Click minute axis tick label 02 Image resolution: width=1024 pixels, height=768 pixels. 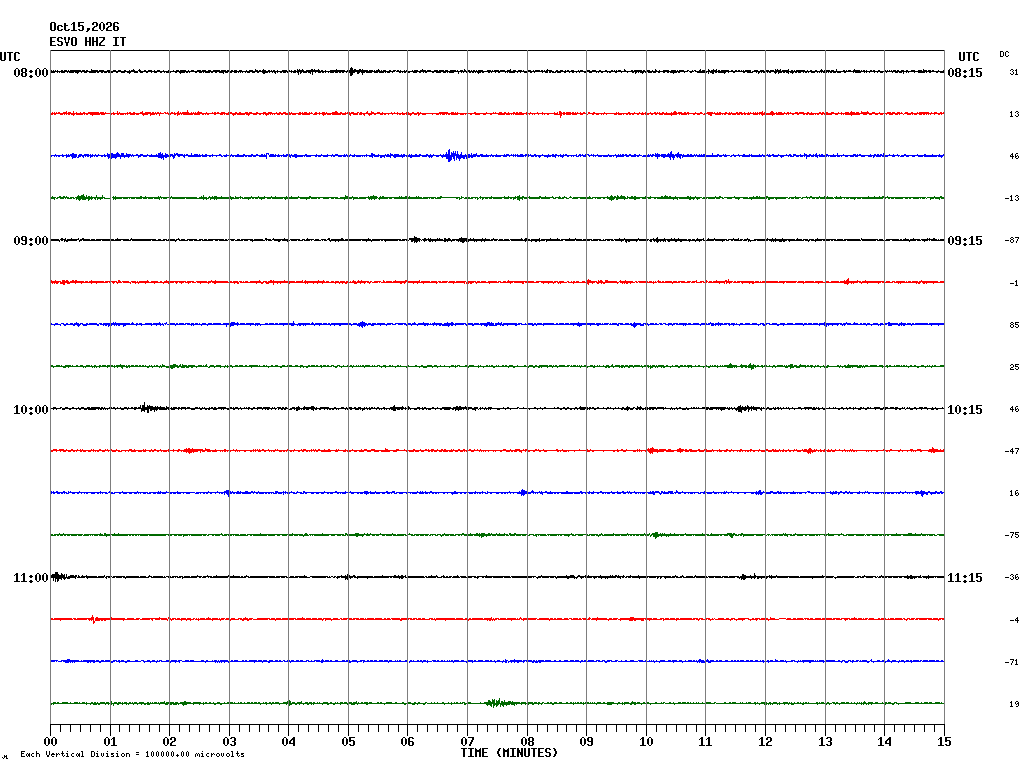point(170,741)
